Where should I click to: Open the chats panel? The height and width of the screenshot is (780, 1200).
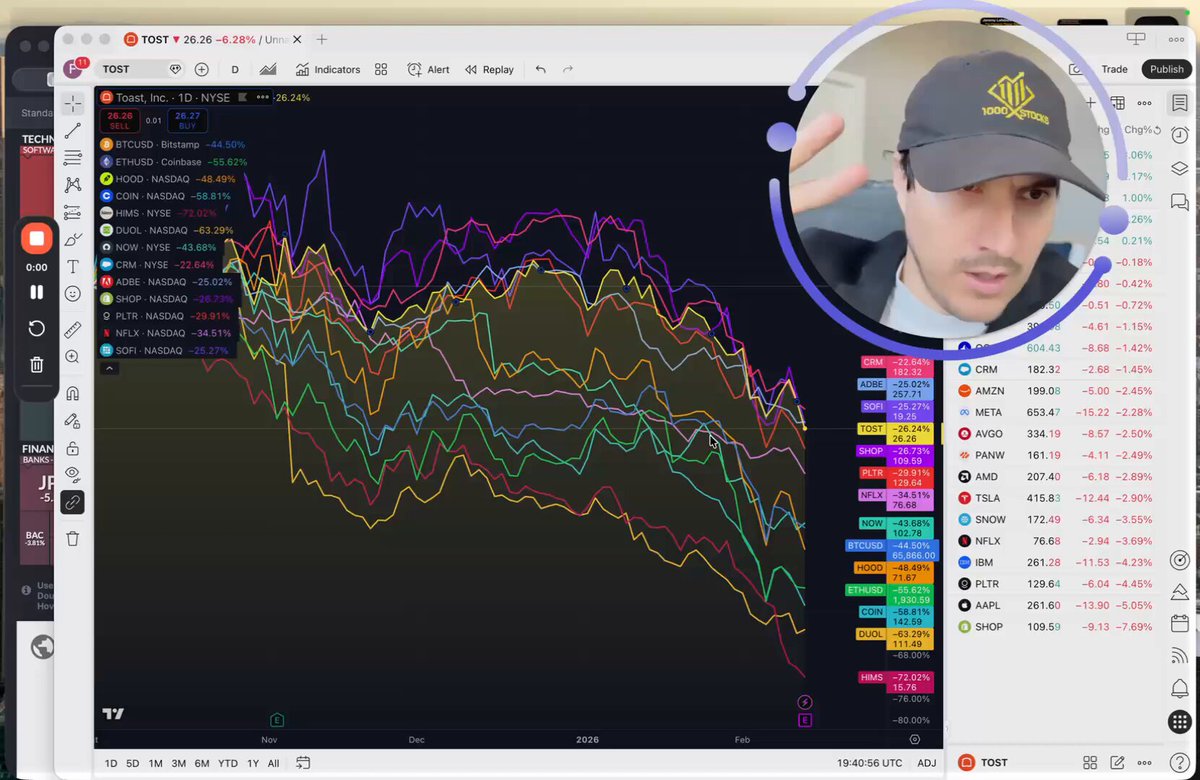point(1180,202)
